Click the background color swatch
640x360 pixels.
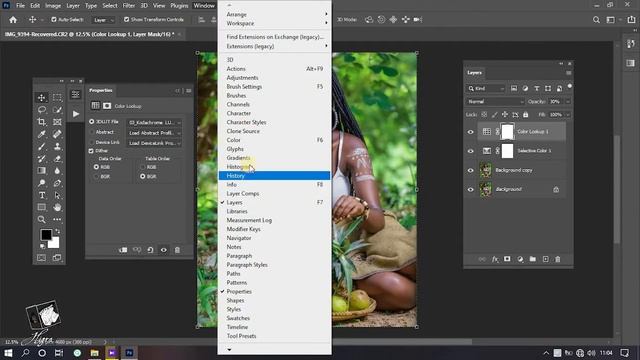54,243
